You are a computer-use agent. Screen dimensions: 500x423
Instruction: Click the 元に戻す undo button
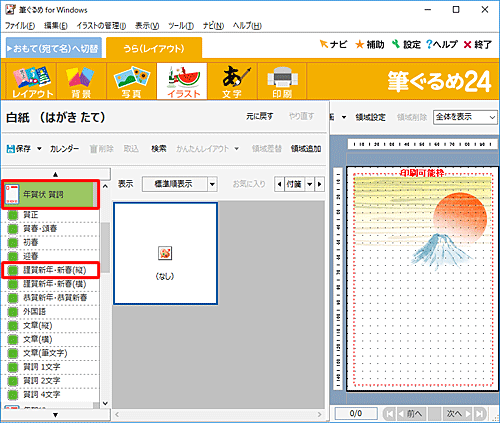[x=260, y=116]
